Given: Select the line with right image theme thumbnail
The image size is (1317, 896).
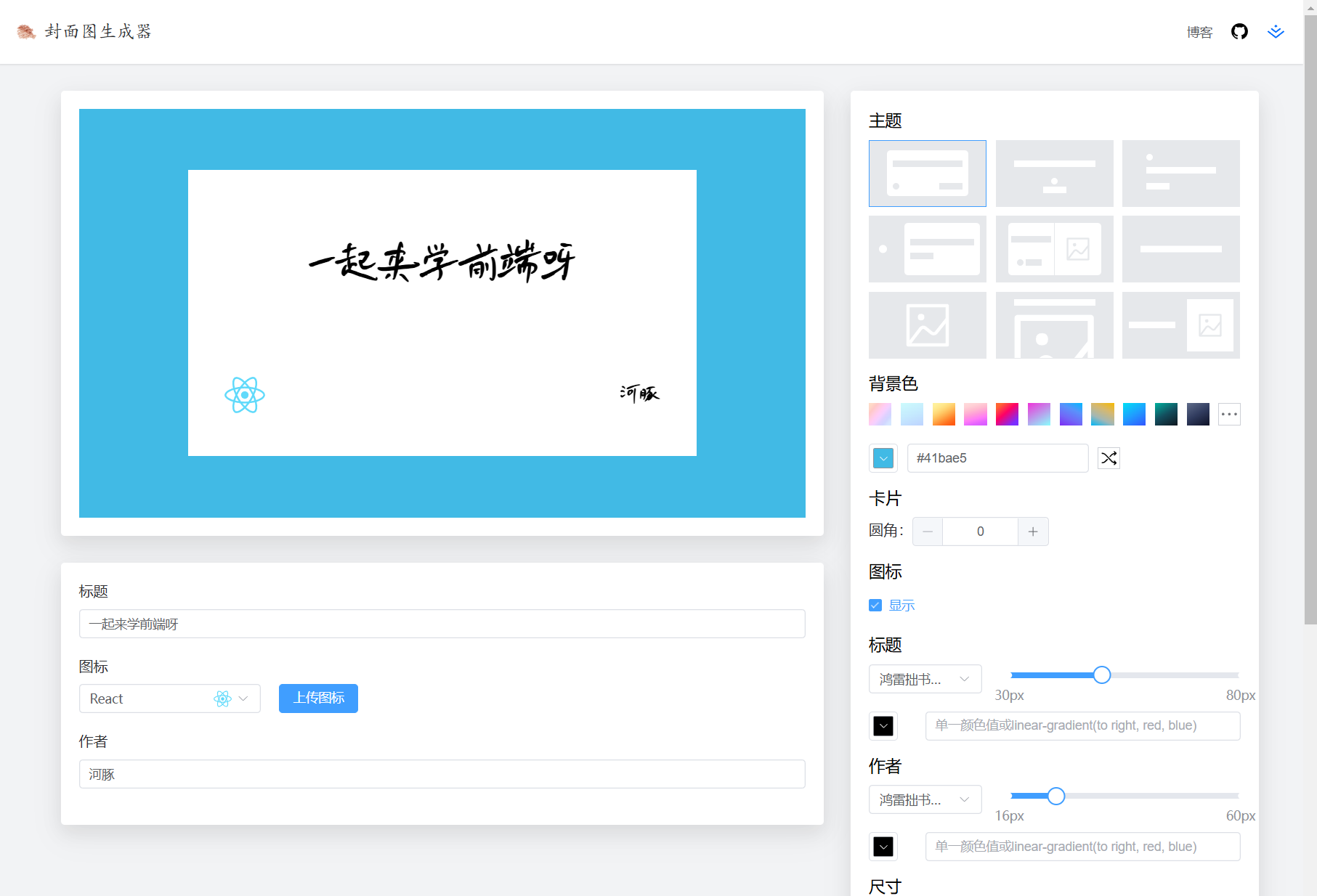Looking at the screenshot, I should 1180,325.
